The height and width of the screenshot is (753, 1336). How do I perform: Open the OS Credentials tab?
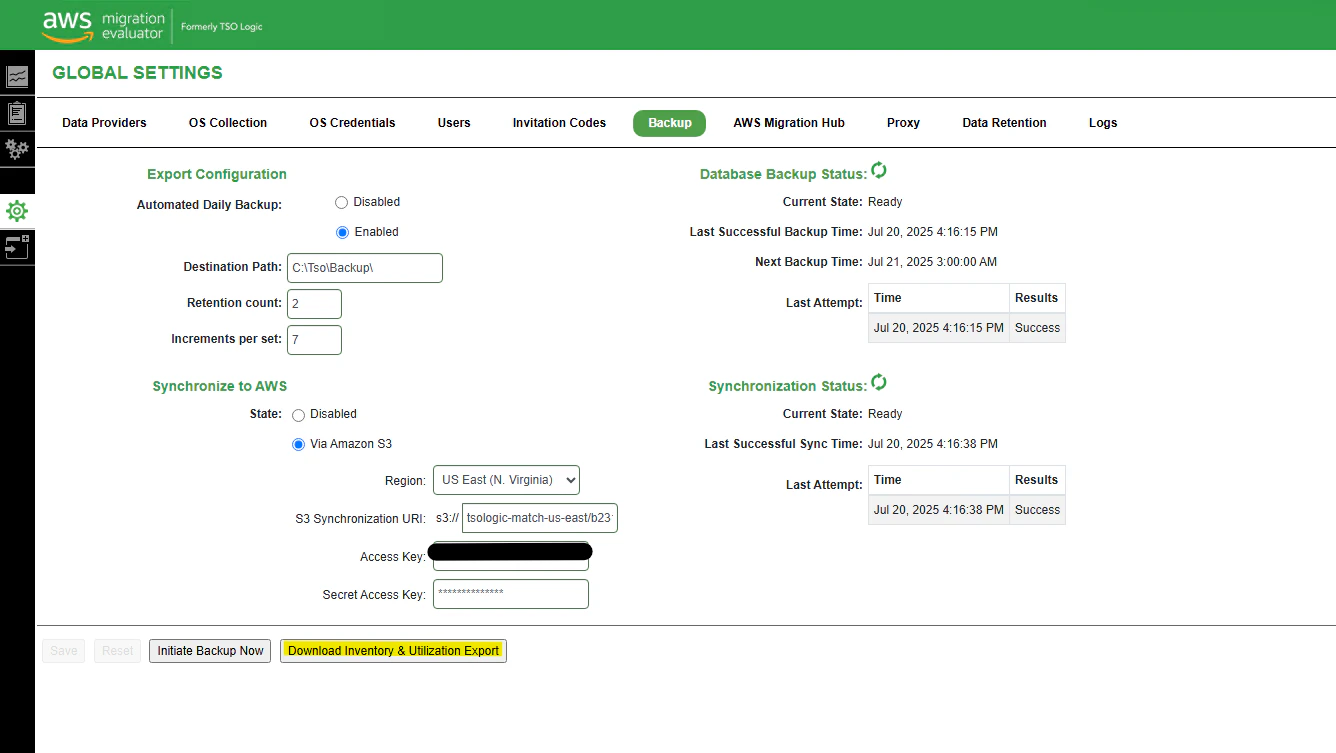click(352, 123)
